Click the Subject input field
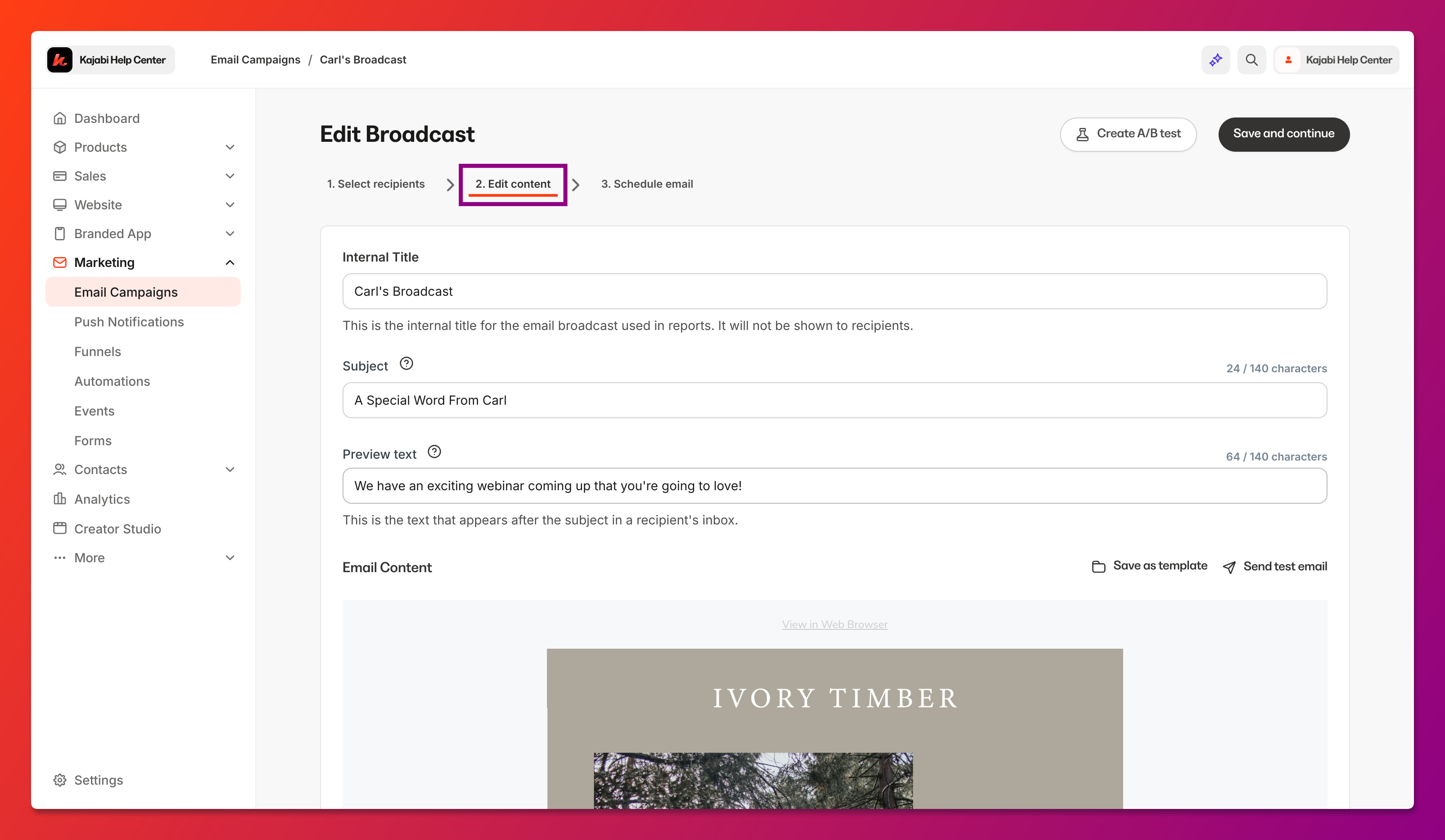 click(x=834, y=400)
